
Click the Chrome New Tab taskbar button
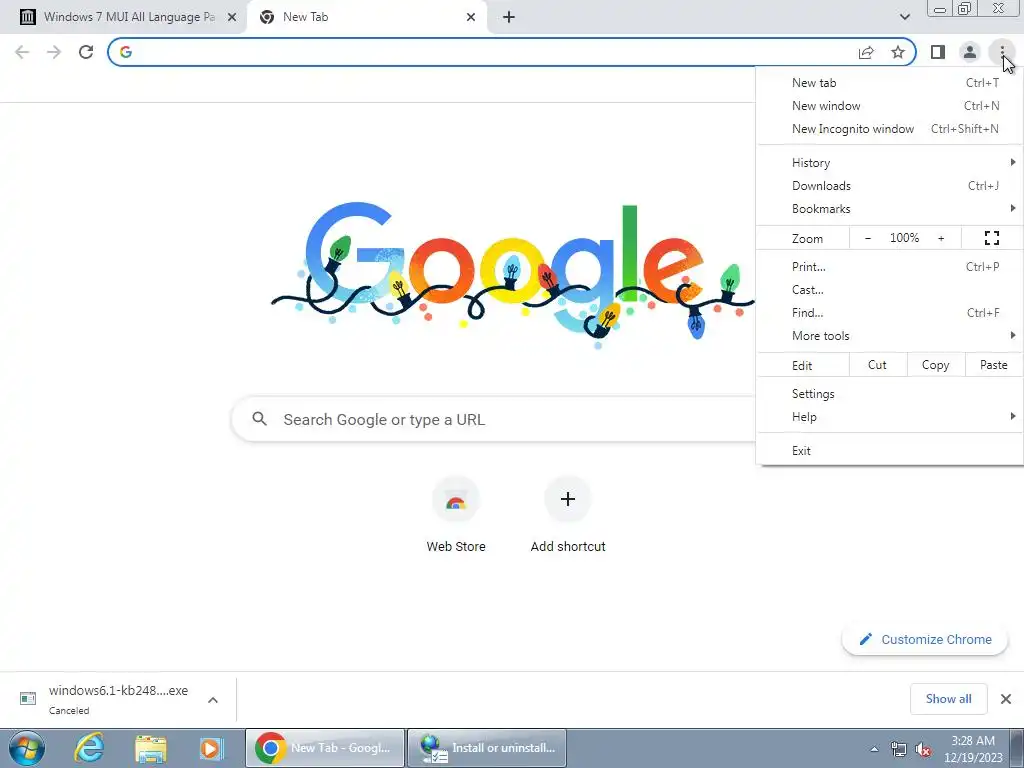[x=325, y=748]
